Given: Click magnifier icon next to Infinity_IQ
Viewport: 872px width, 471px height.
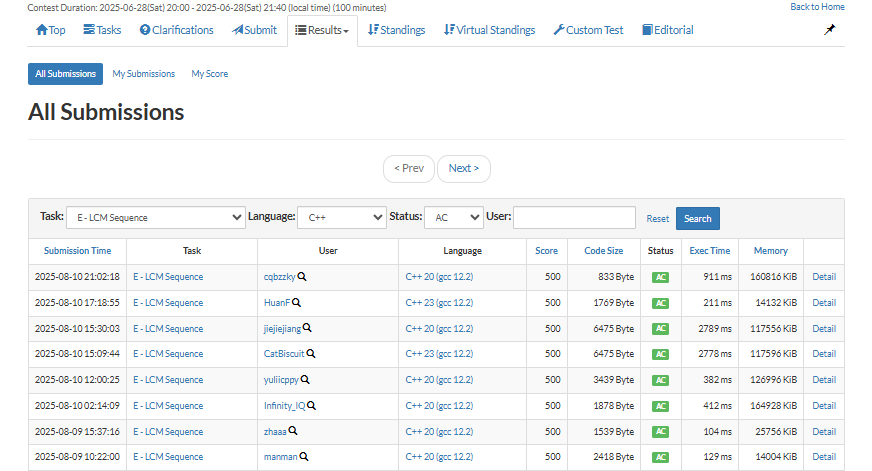Looking at the screenshot, I should click(311, 405).
